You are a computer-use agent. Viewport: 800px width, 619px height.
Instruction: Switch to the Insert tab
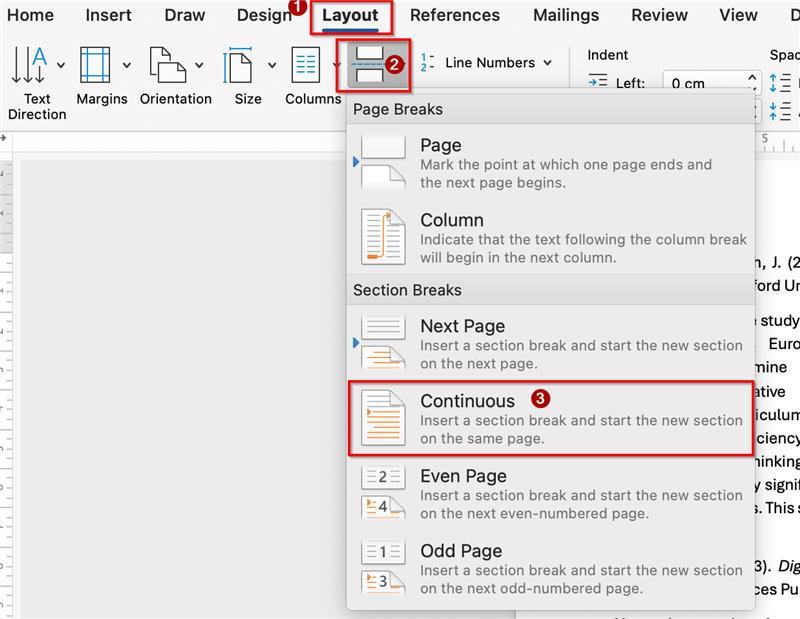108,15
